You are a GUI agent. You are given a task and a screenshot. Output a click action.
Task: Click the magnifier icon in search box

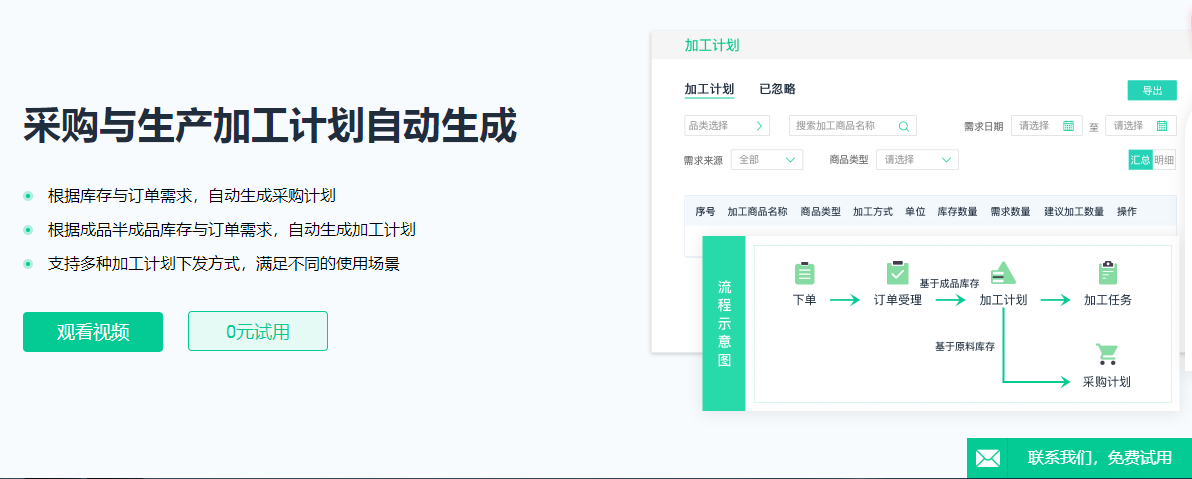tap(904, 126)
